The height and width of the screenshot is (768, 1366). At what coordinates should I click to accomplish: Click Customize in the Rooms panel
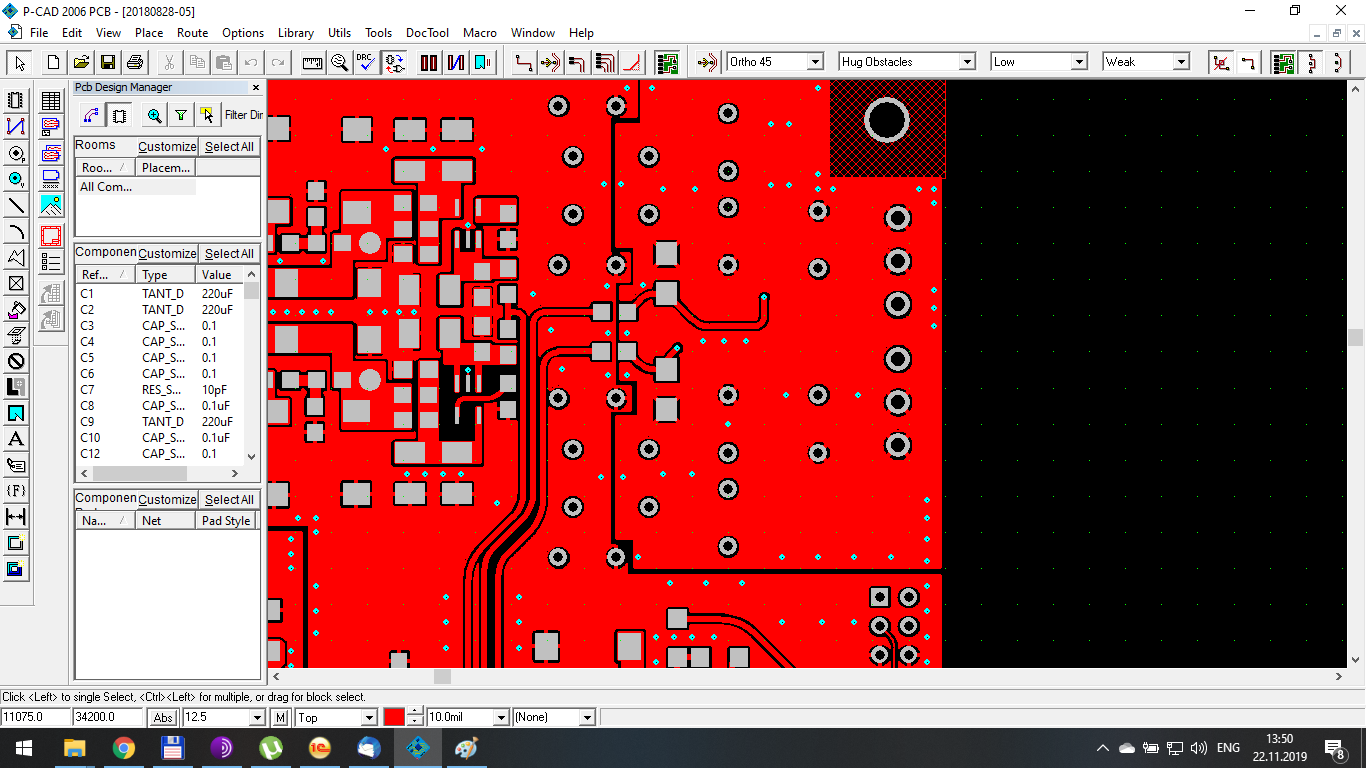167,147
